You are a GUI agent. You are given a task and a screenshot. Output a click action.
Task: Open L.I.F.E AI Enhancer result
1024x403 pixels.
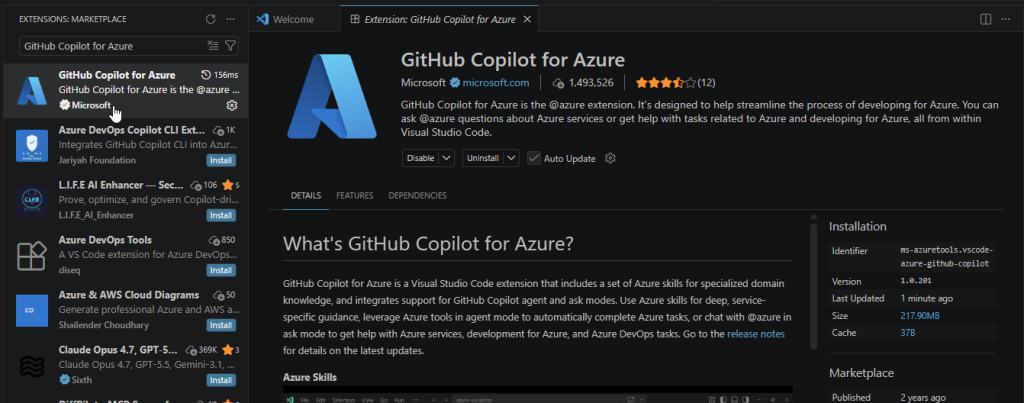tap(125, 200)
